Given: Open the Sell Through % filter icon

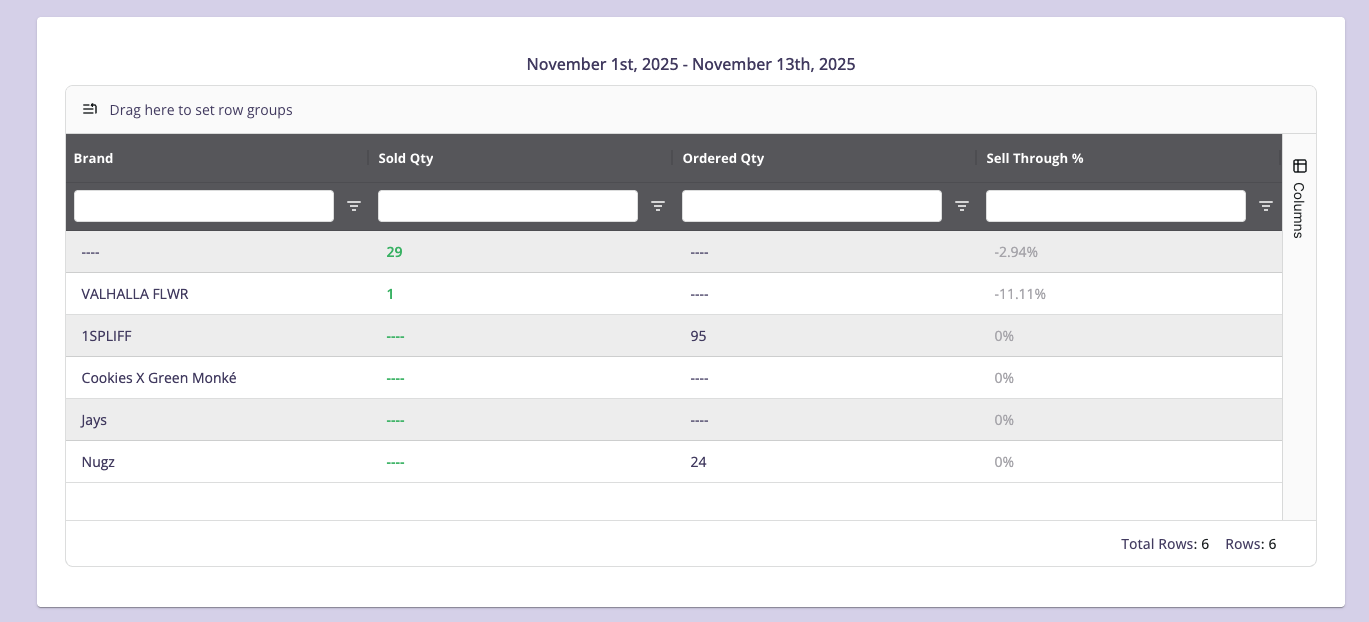Looking at the screenshot, I should 1266,206.
